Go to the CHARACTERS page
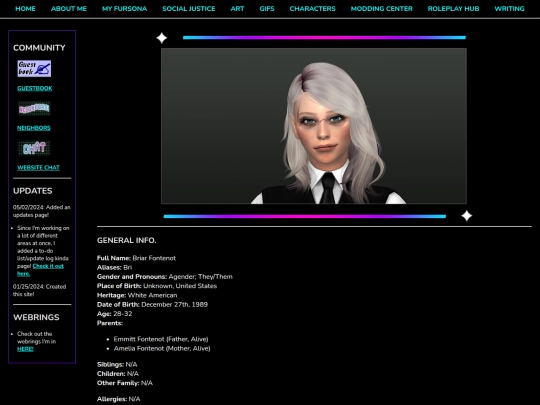Screen dimensions: 540x405 tap(312, 9)
